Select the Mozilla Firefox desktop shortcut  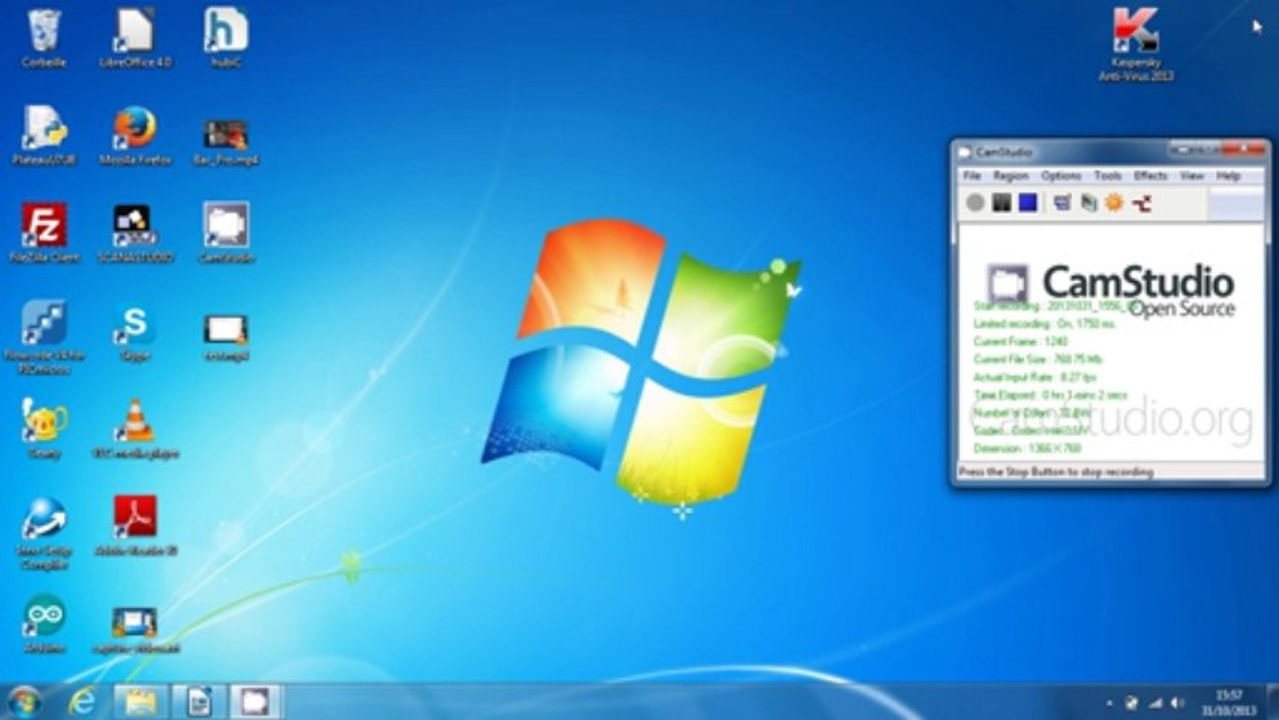point(135,136)
